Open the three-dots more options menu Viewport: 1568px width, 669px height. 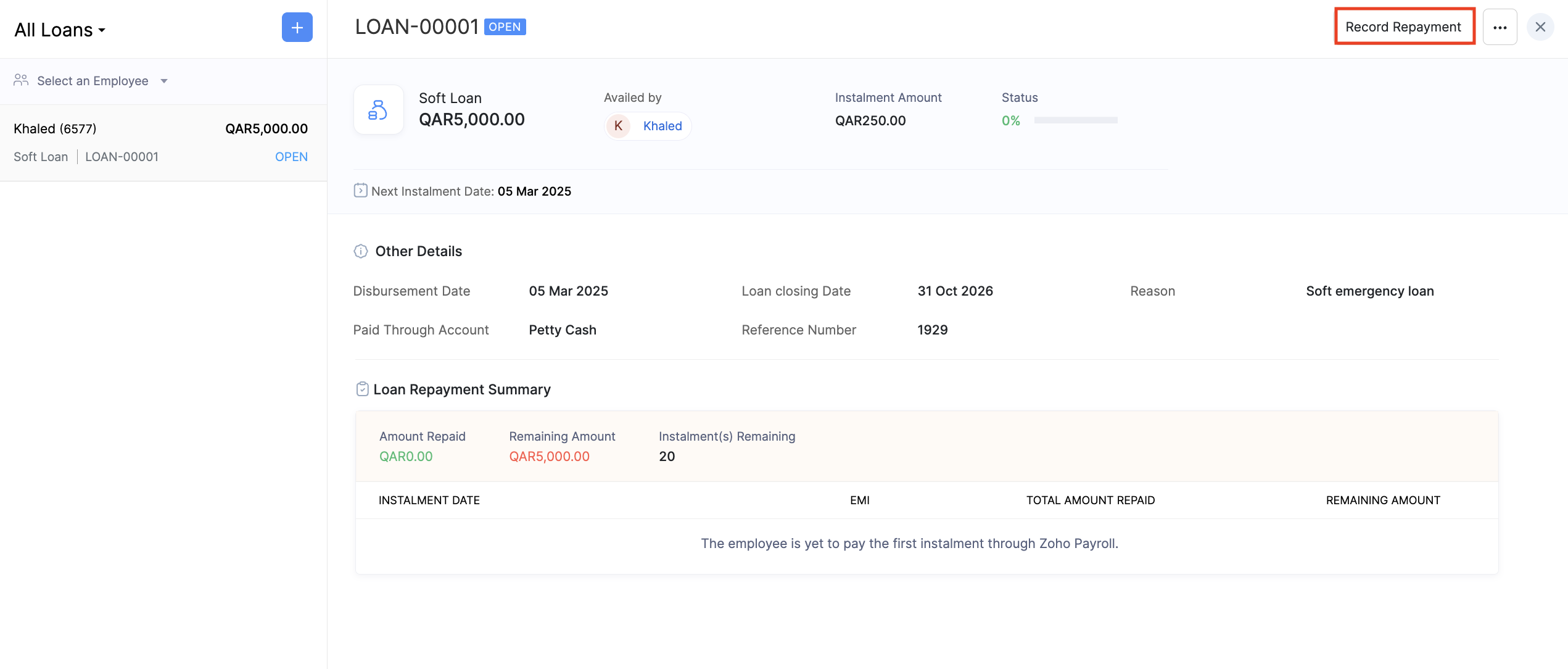[1500, 28]
